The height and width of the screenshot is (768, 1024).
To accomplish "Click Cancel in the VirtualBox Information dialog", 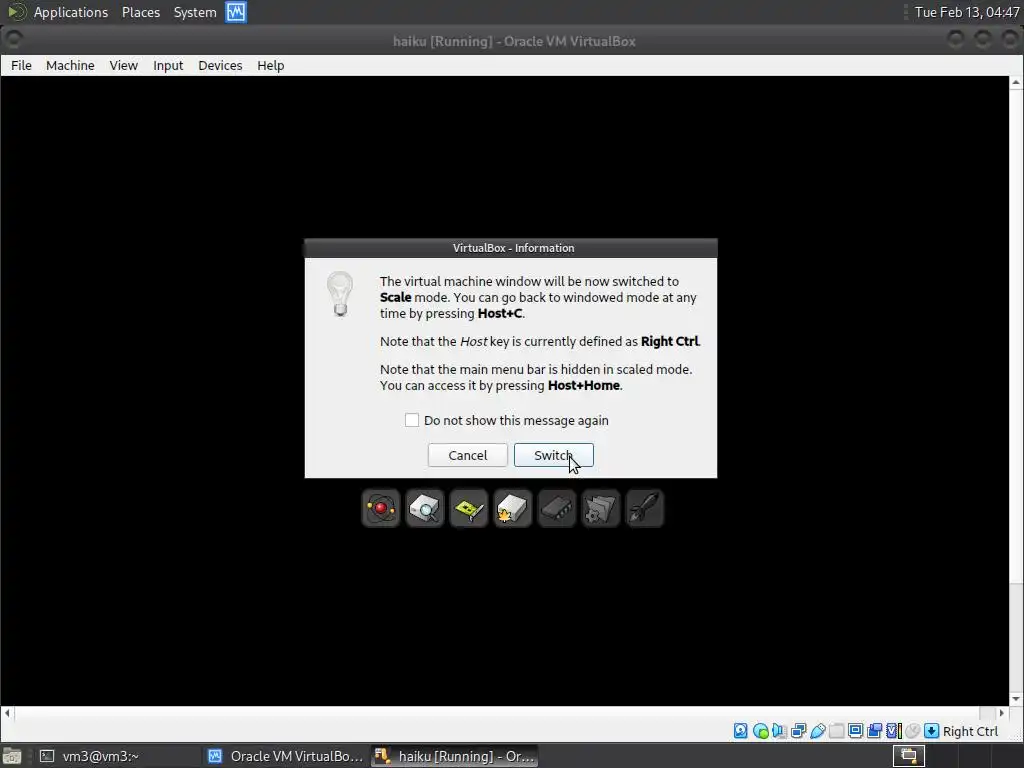I will (468, 455).
